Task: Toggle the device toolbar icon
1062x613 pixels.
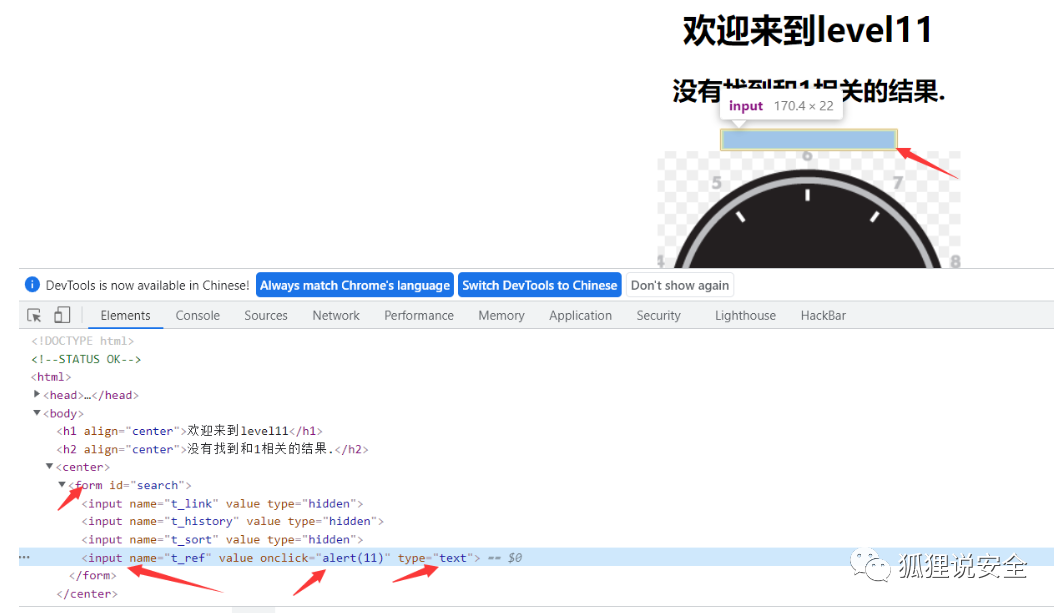Action: (x=62, y=314)
